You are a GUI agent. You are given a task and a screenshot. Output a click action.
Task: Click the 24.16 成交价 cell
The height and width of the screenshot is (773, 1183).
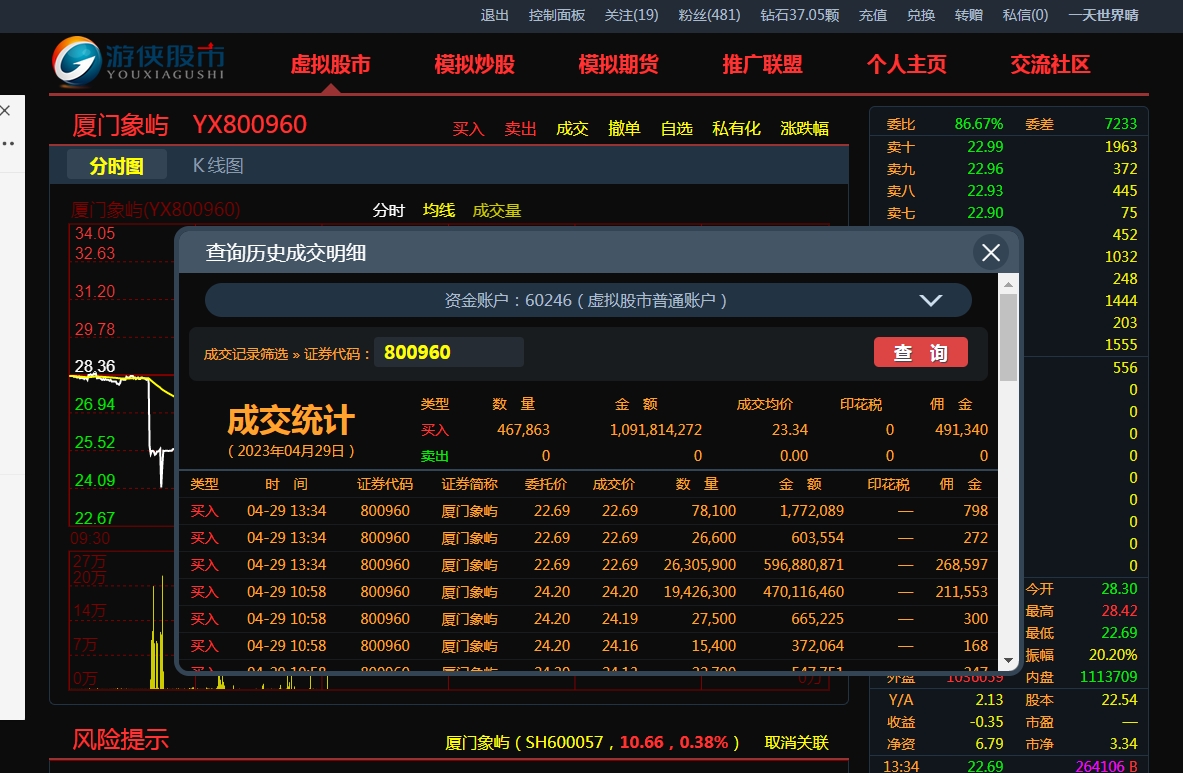point(620,646)
